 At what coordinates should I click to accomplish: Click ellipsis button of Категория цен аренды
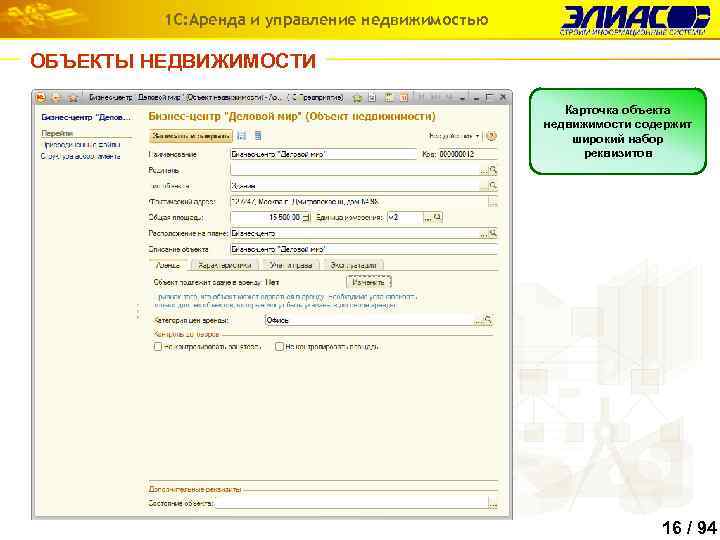(479, 320)
